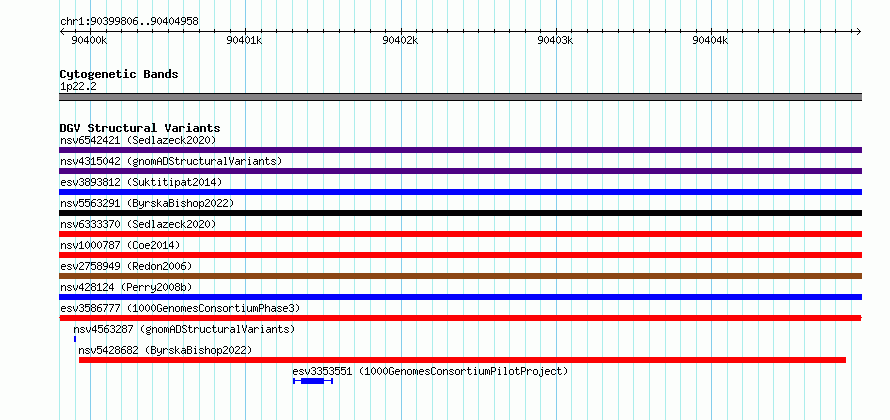Open the esv3586777 (1000GenomesConsortiumPhase3) label

click(180, 308)
